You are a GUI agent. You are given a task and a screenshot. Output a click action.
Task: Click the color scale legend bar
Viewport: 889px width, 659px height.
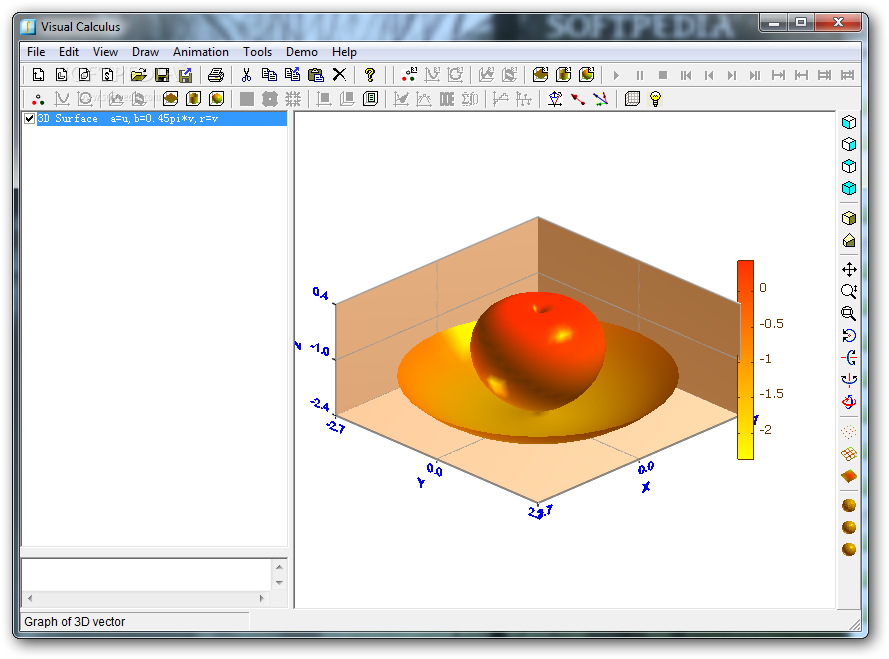[x=744, y=360]
